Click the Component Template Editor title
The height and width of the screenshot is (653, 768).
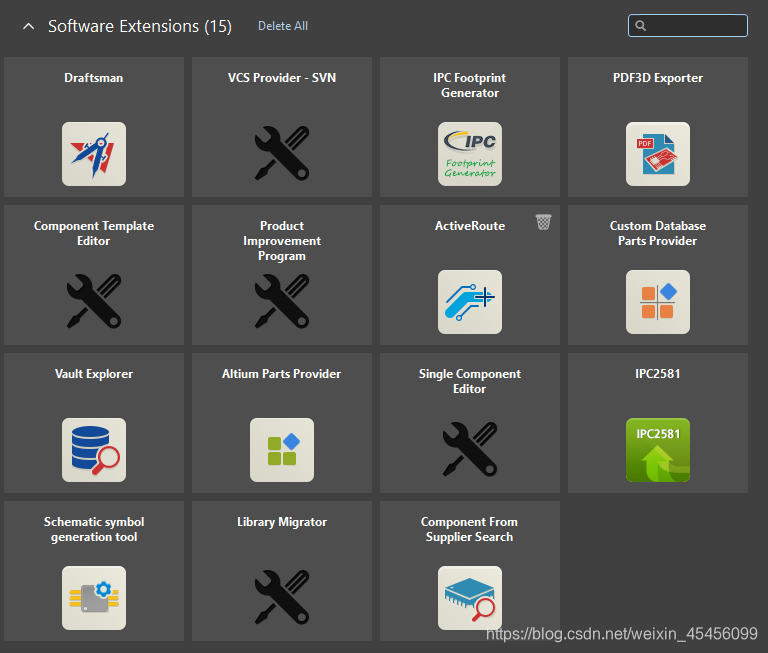click(x=94, y=233)
